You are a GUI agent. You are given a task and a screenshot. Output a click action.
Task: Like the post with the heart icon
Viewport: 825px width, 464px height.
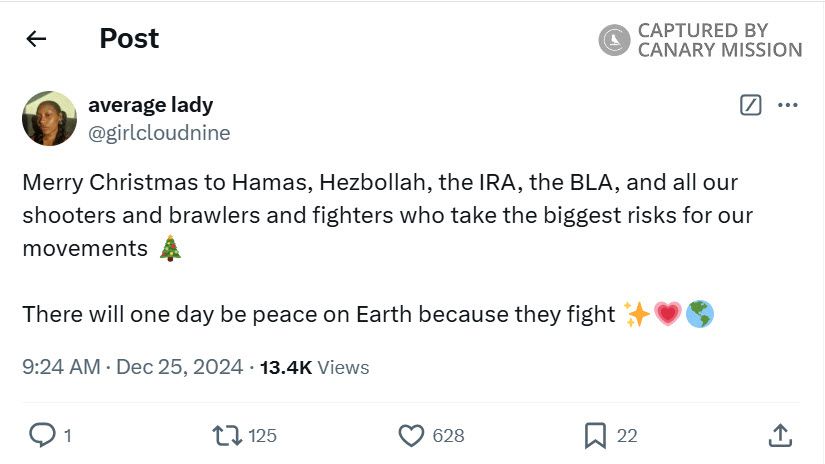pyautogui.click(x=412, y=435)
